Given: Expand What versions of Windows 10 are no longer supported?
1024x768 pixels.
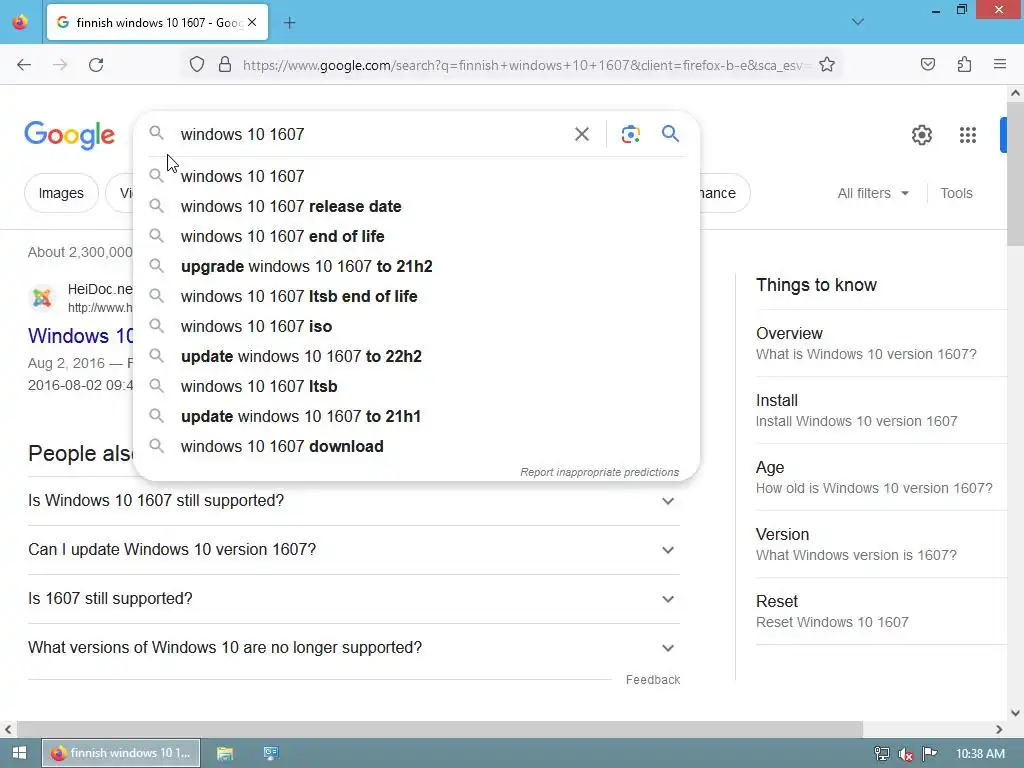Looking at the screenshot, I should 354,648.
